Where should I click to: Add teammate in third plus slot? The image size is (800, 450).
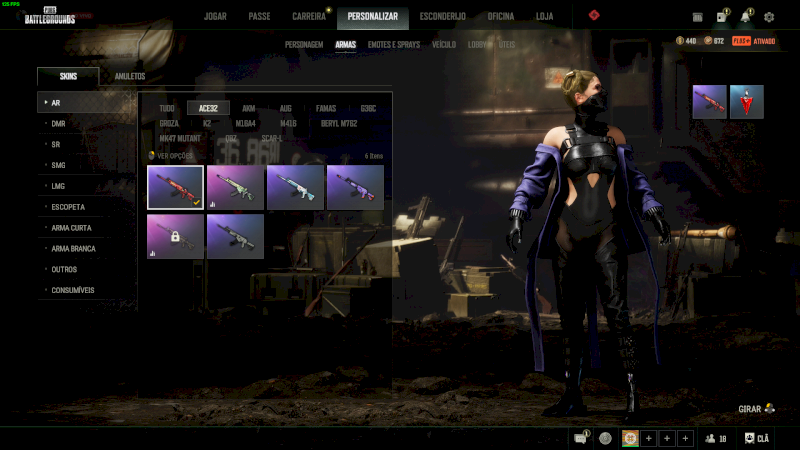pos(685,438)
